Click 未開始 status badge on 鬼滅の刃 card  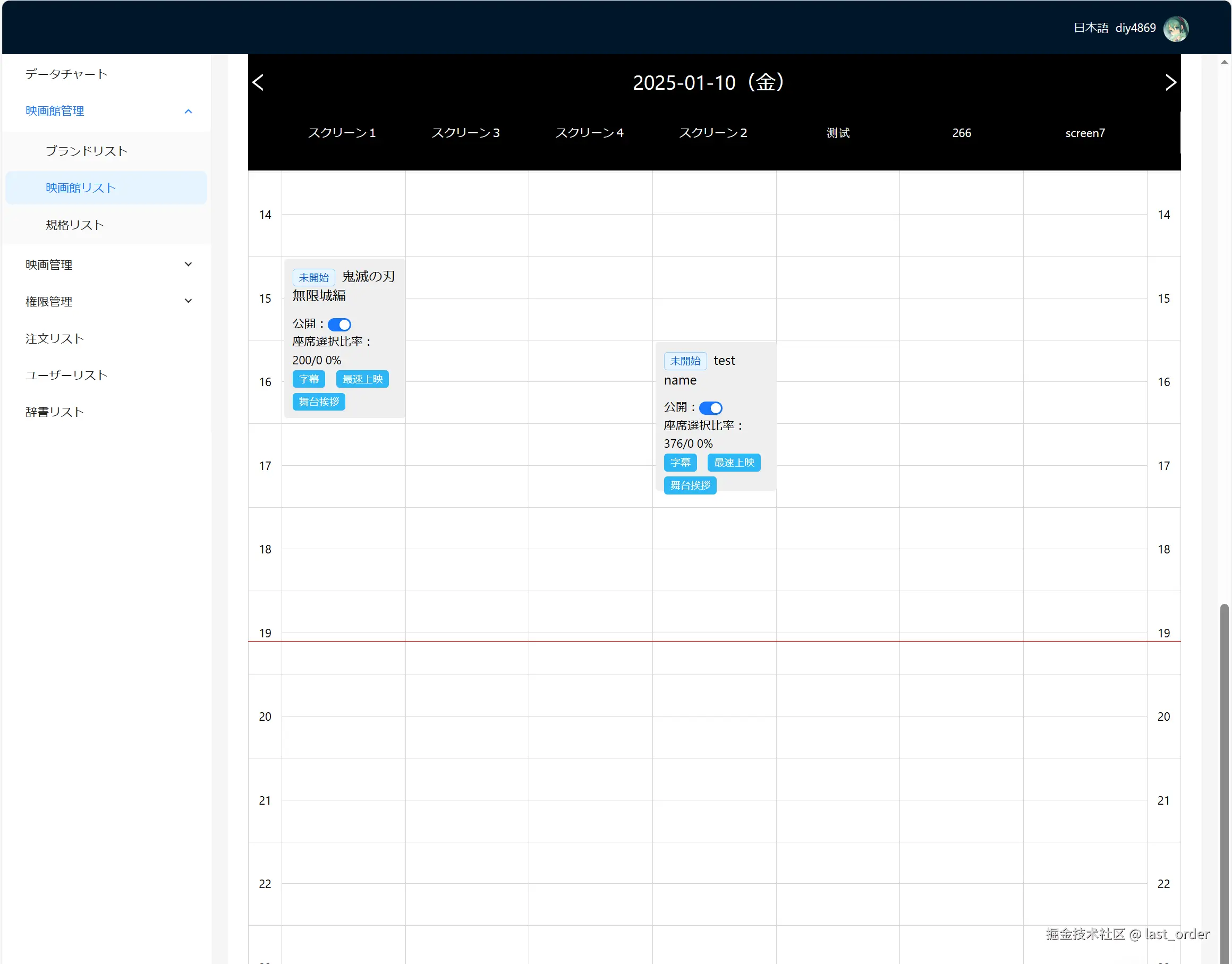(x=313, y=277)
